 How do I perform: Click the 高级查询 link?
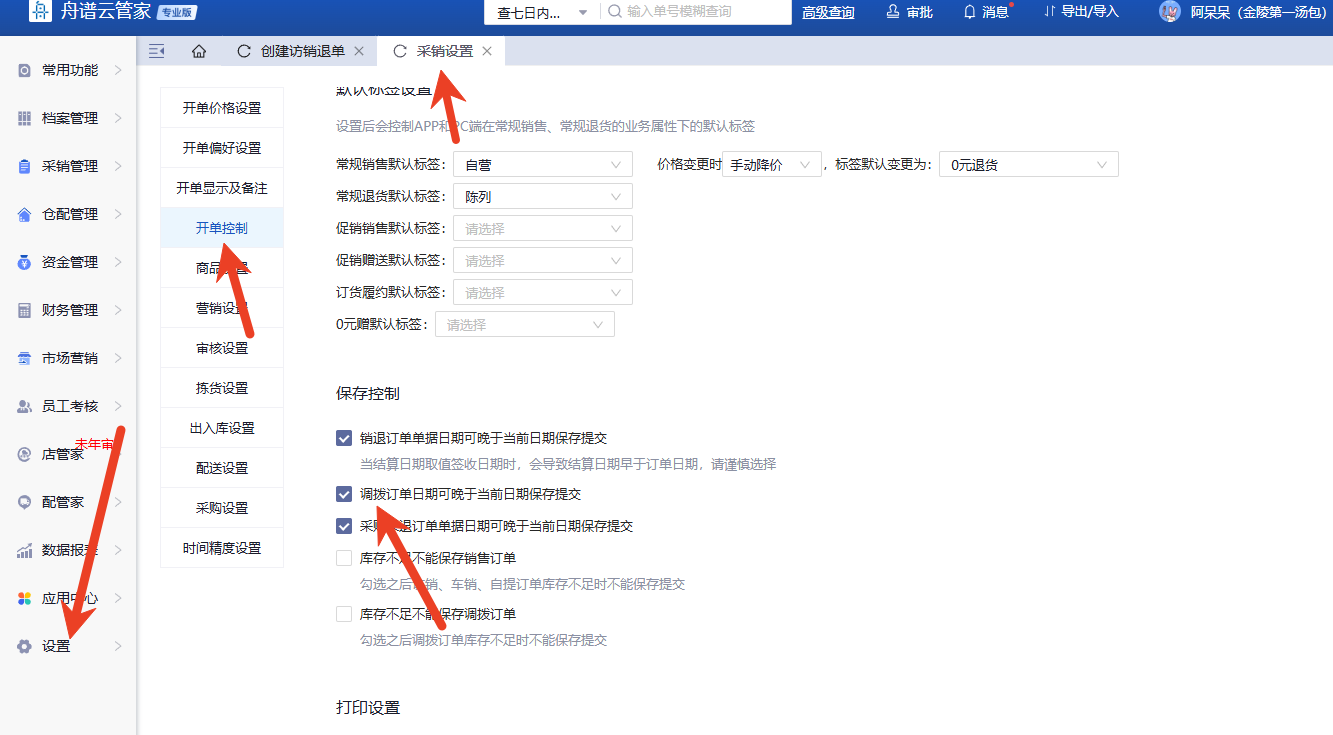[828, 12]
